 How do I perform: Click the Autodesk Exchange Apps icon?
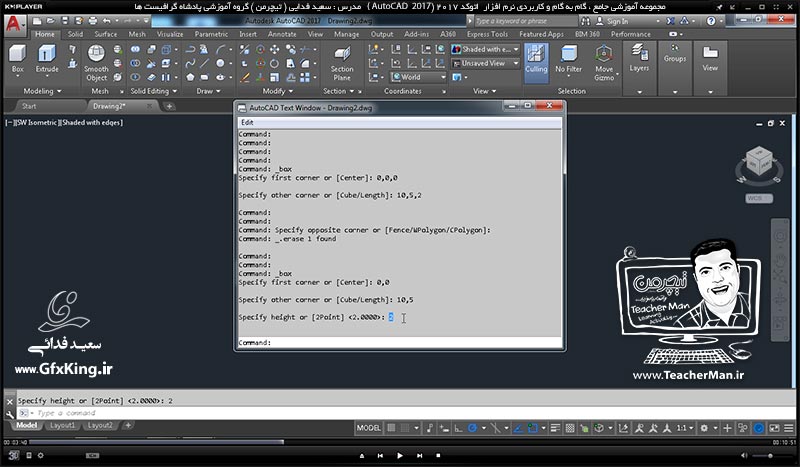click(x=670, y=21)
